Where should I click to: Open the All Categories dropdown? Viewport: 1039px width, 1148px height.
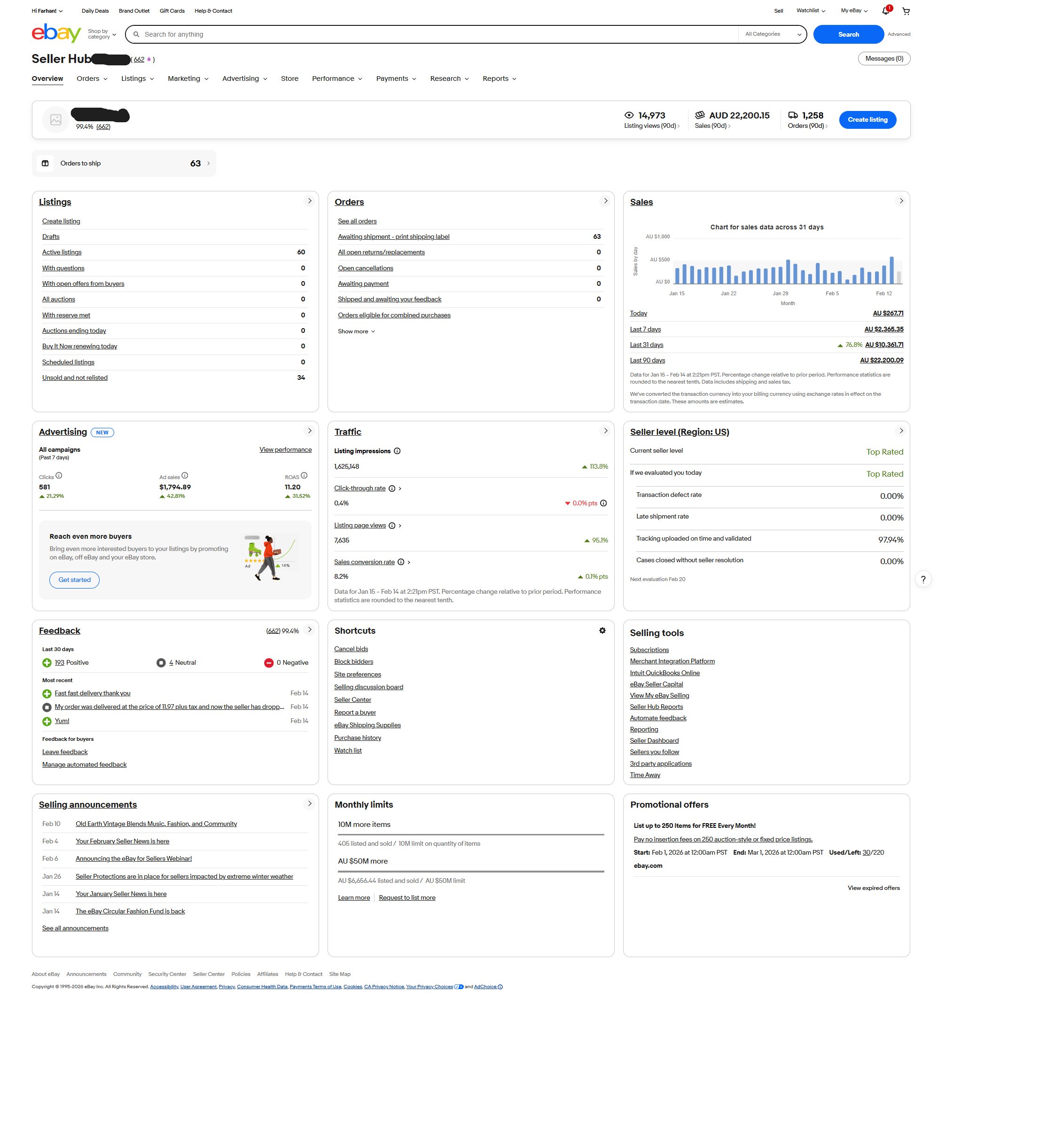[x=772, y=34]
